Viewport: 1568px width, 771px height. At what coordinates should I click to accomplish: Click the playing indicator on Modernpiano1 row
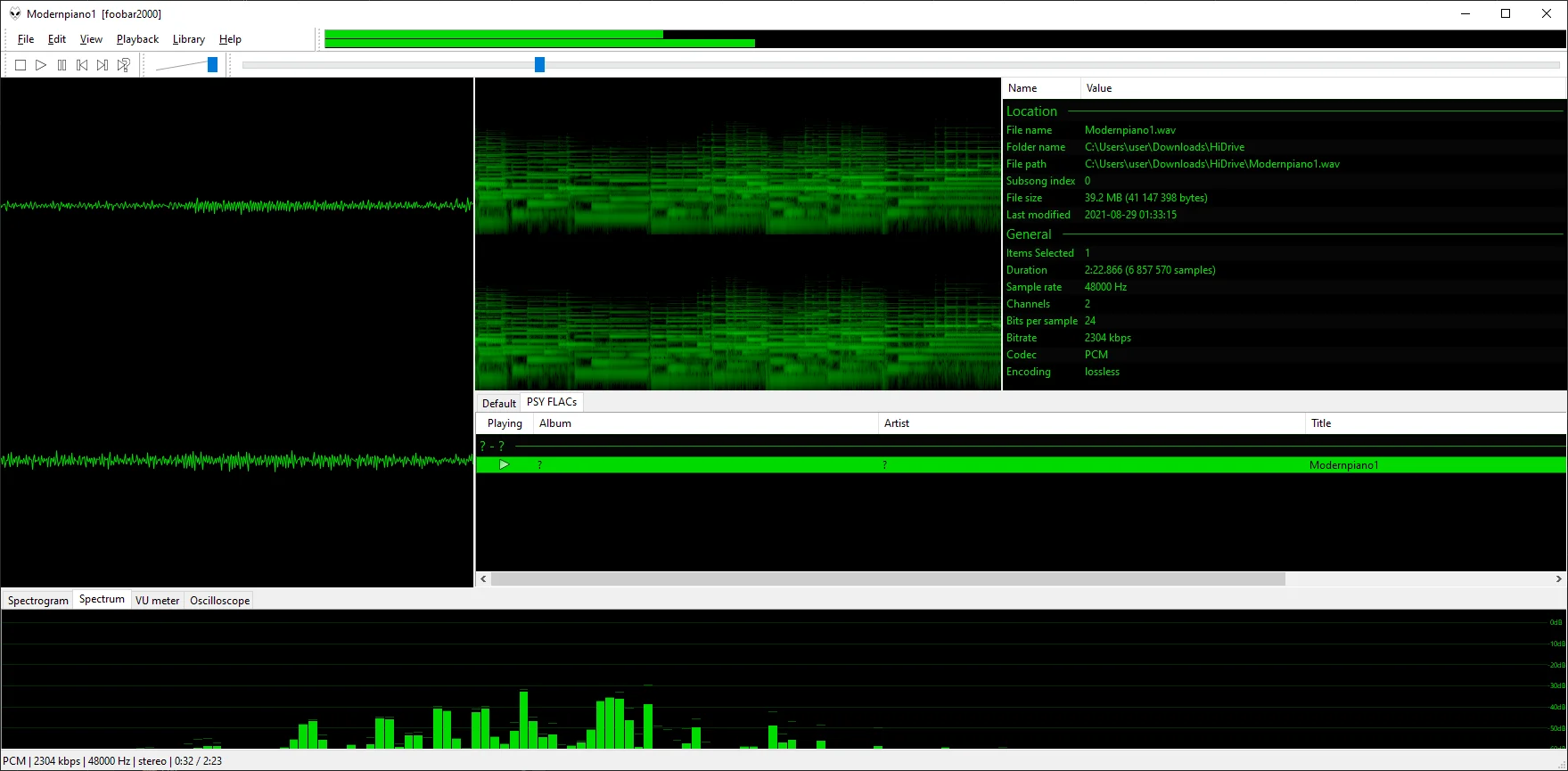pyautogui.click(x=504, y=465)
